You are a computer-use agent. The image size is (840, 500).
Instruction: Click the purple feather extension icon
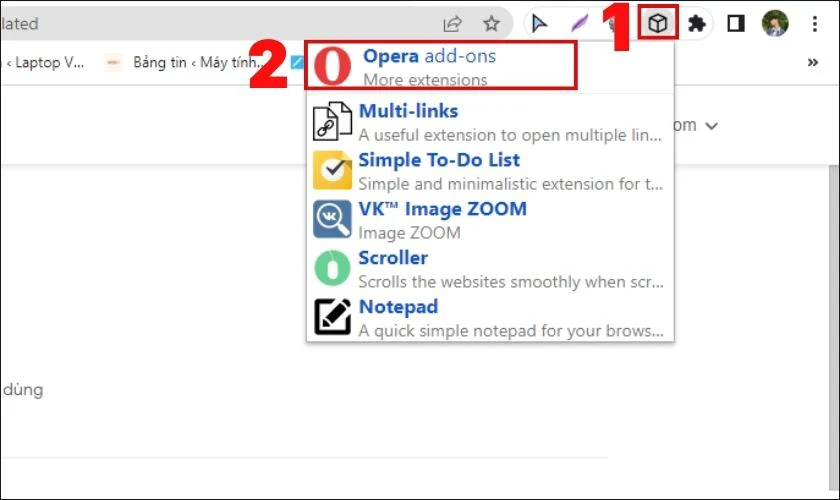[x=578, y=24]
